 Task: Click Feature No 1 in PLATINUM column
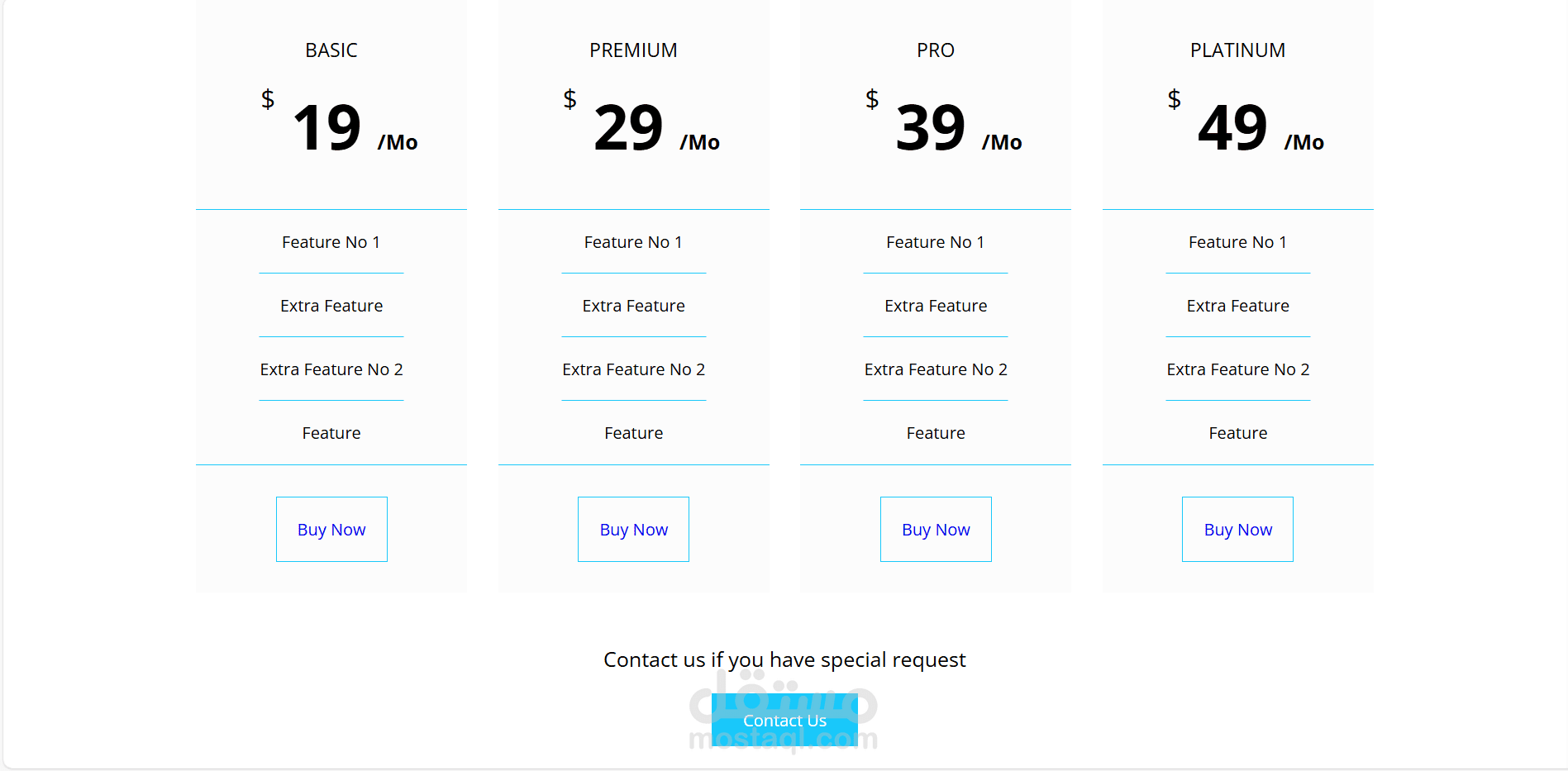(x=1237, y=242)
